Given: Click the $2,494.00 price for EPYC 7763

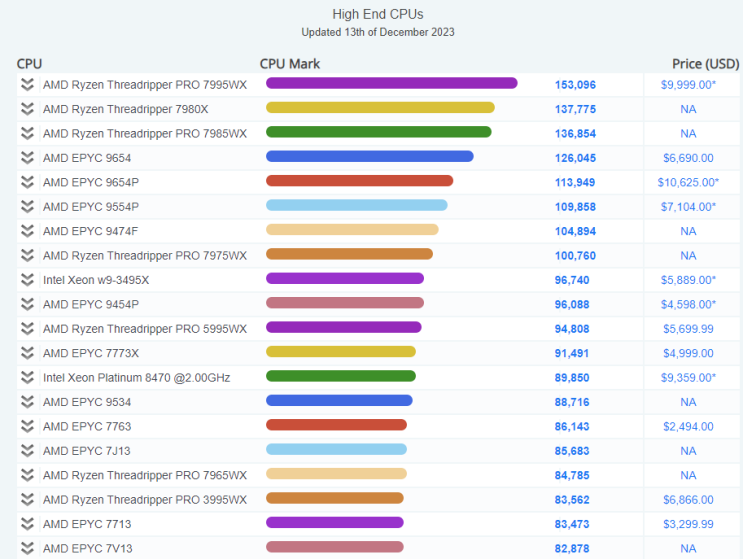Looking at the screenshot, I should coord(688,426).
